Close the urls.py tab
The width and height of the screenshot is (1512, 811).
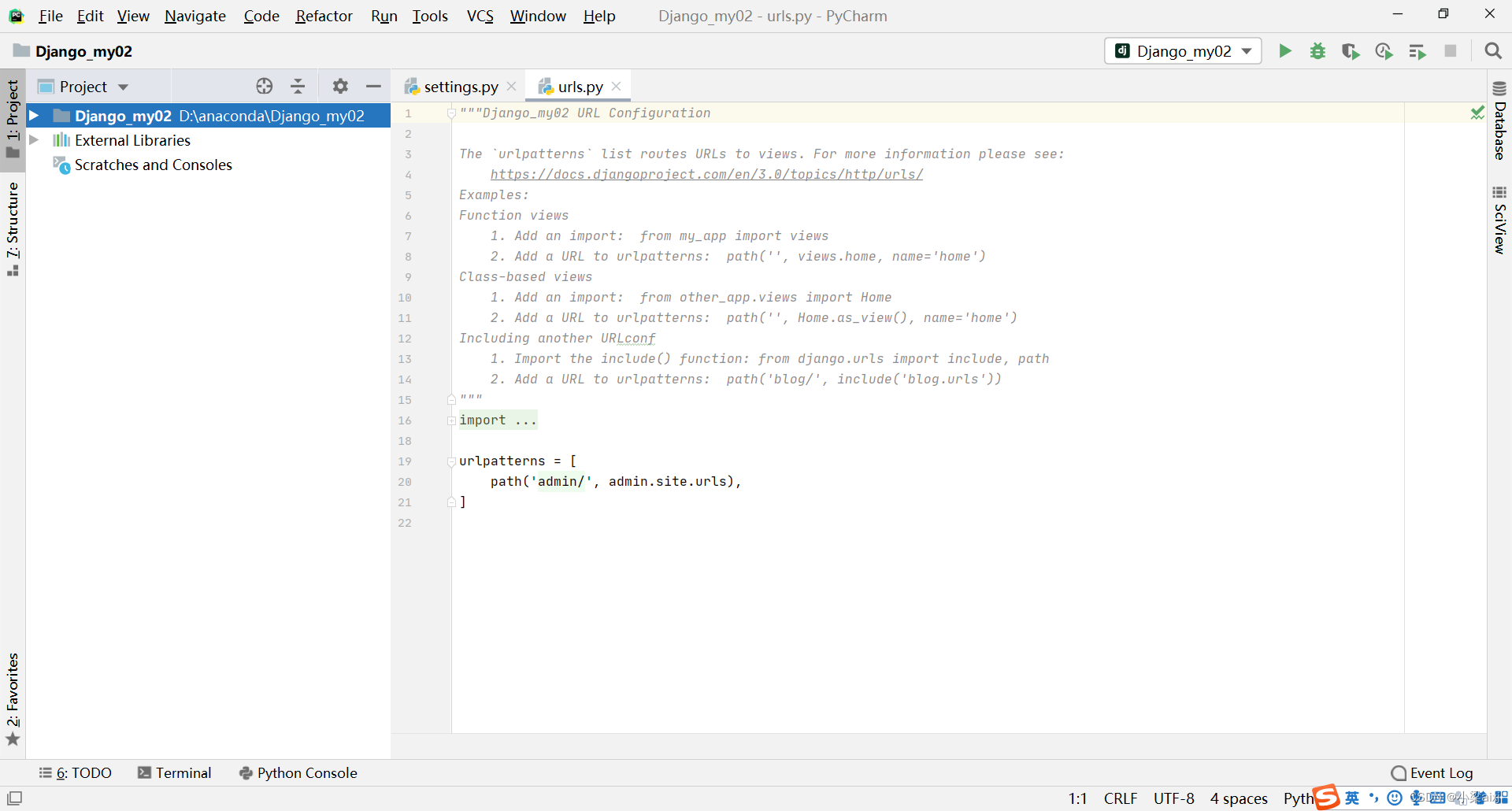[617, 87]
